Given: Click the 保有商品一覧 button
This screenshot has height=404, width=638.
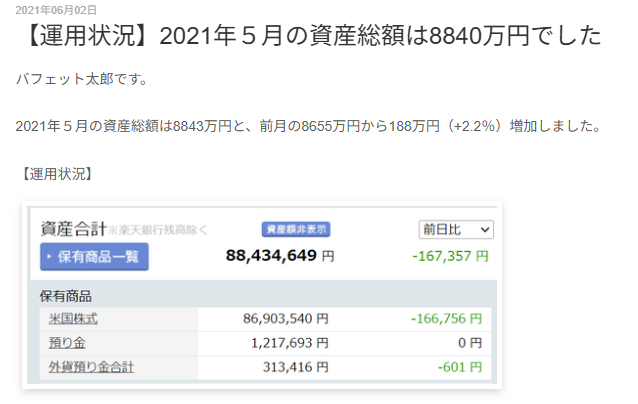Looking at the screenshot, I should pyautogui.click(x=94, y=257).
